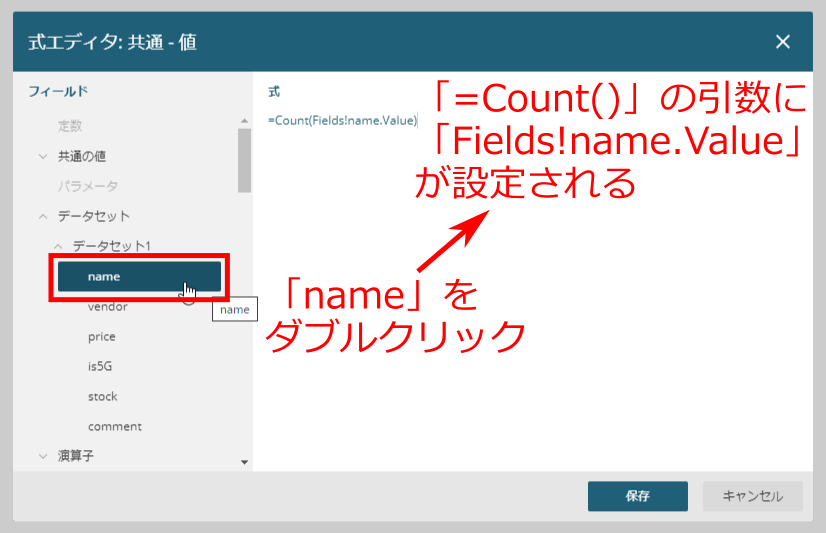Click the 共通の値 label
The width and height of the screenshot is (826, 533).
point(82,156)
